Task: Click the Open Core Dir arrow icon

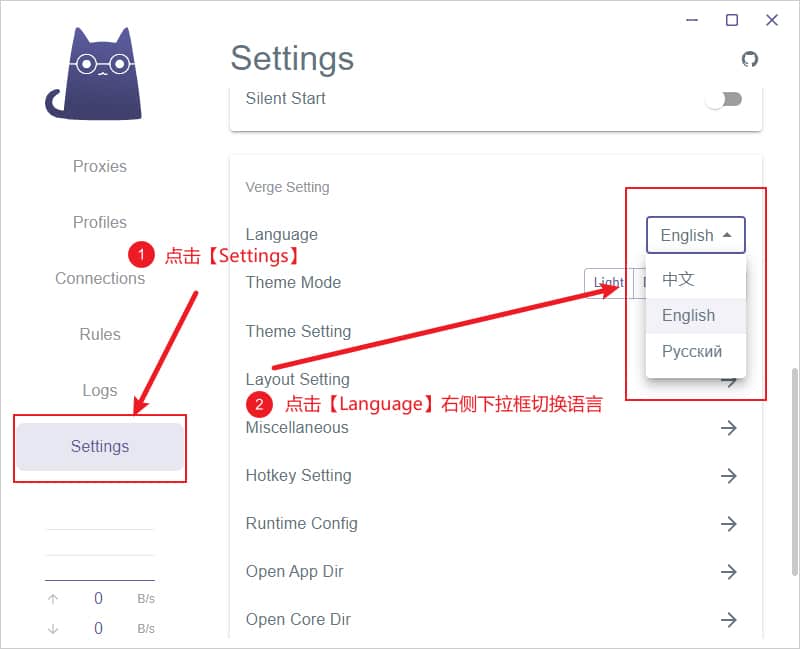Action: (729, 620)
